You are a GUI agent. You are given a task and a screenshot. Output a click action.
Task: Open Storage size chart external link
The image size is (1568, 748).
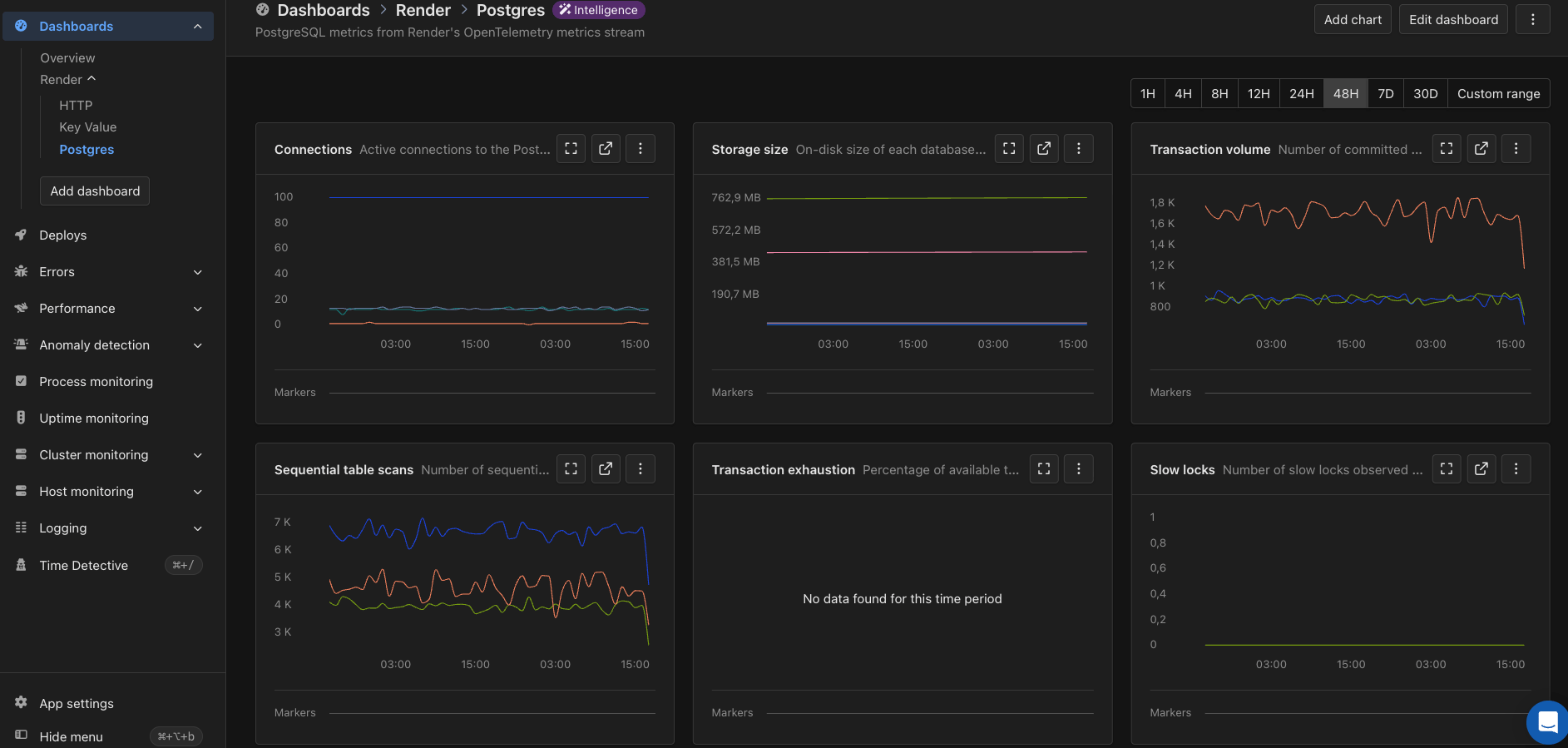(x=1044, y=148)
